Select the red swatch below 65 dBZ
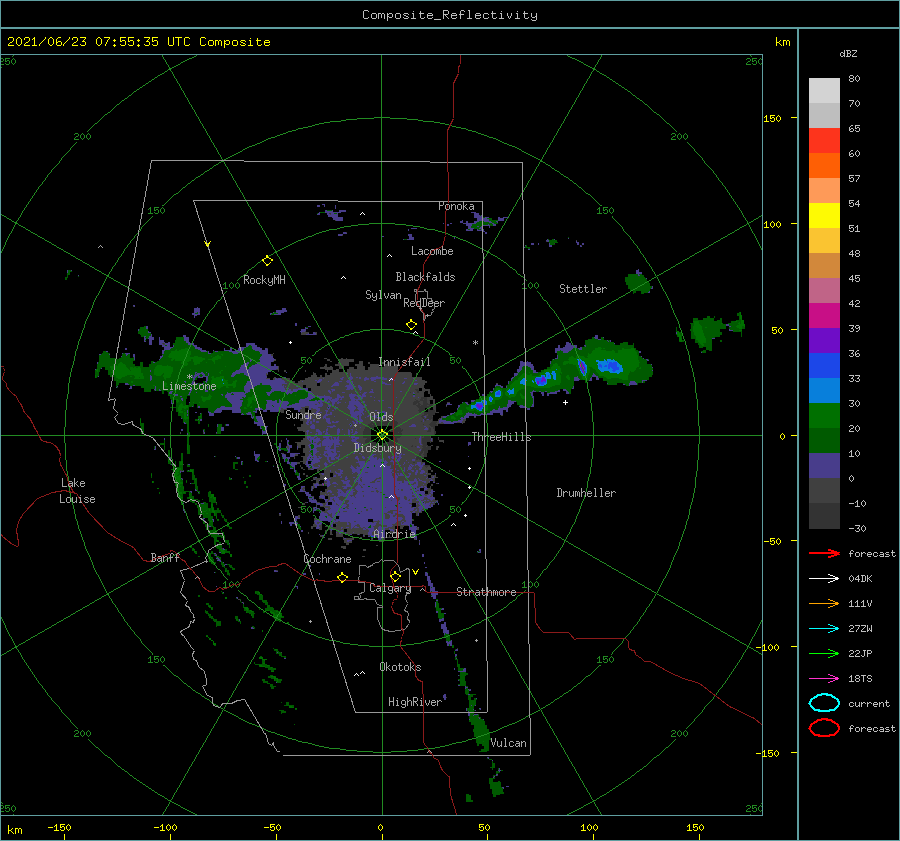This screenshot has height=841, width=900. click(824, 140)
